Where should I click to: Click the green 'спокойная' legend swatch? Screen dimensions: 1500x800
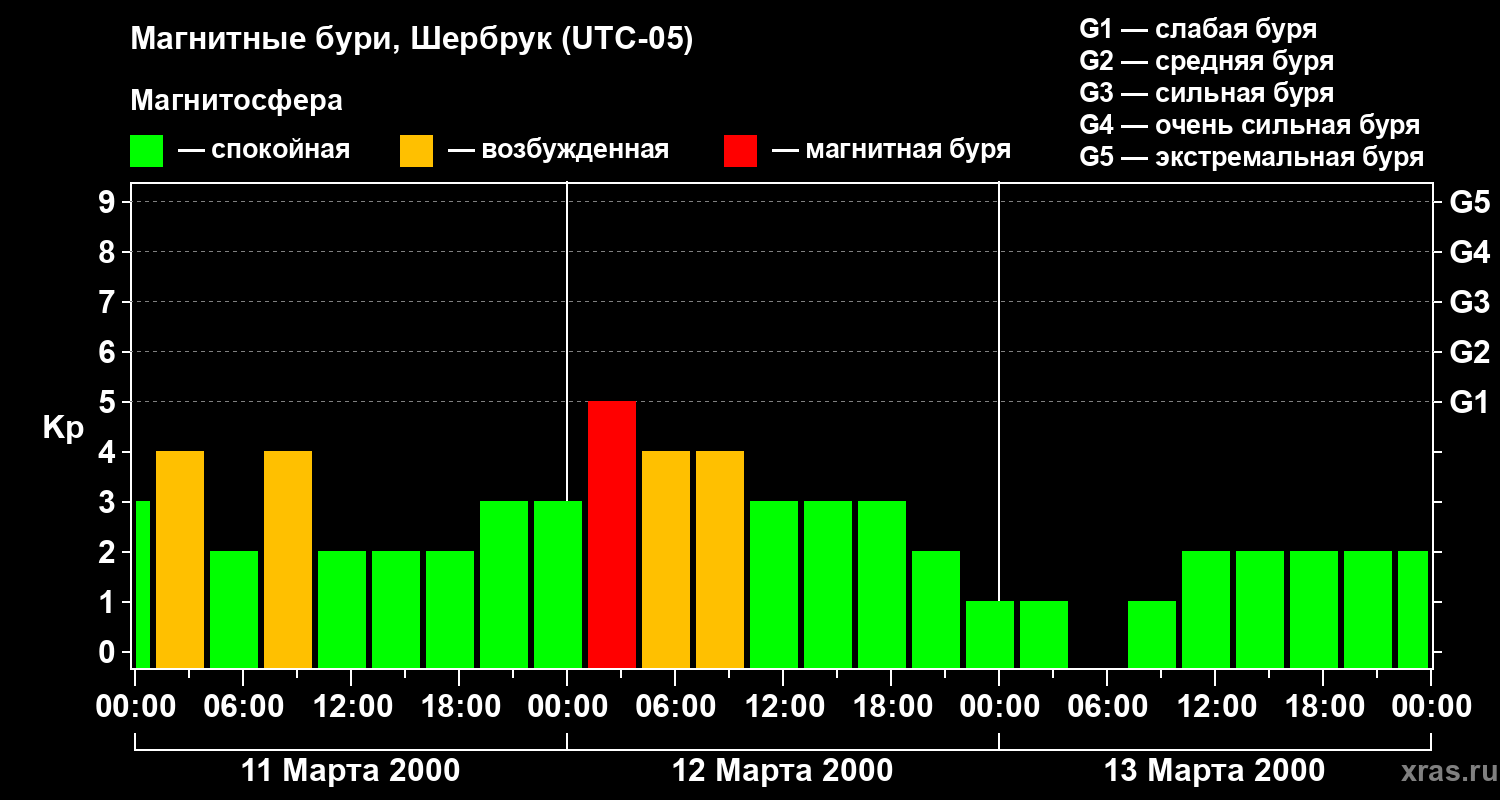[147, 151]
